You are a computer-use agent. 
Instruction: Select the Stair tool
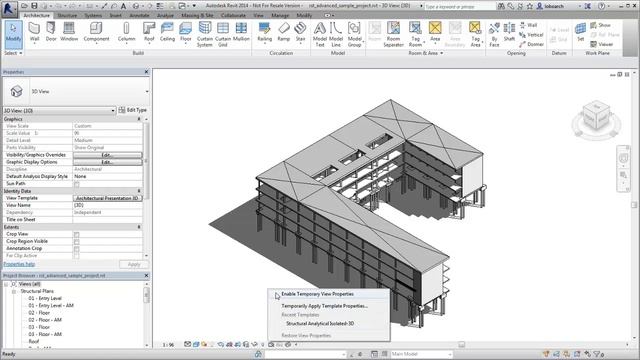[300, 32]
